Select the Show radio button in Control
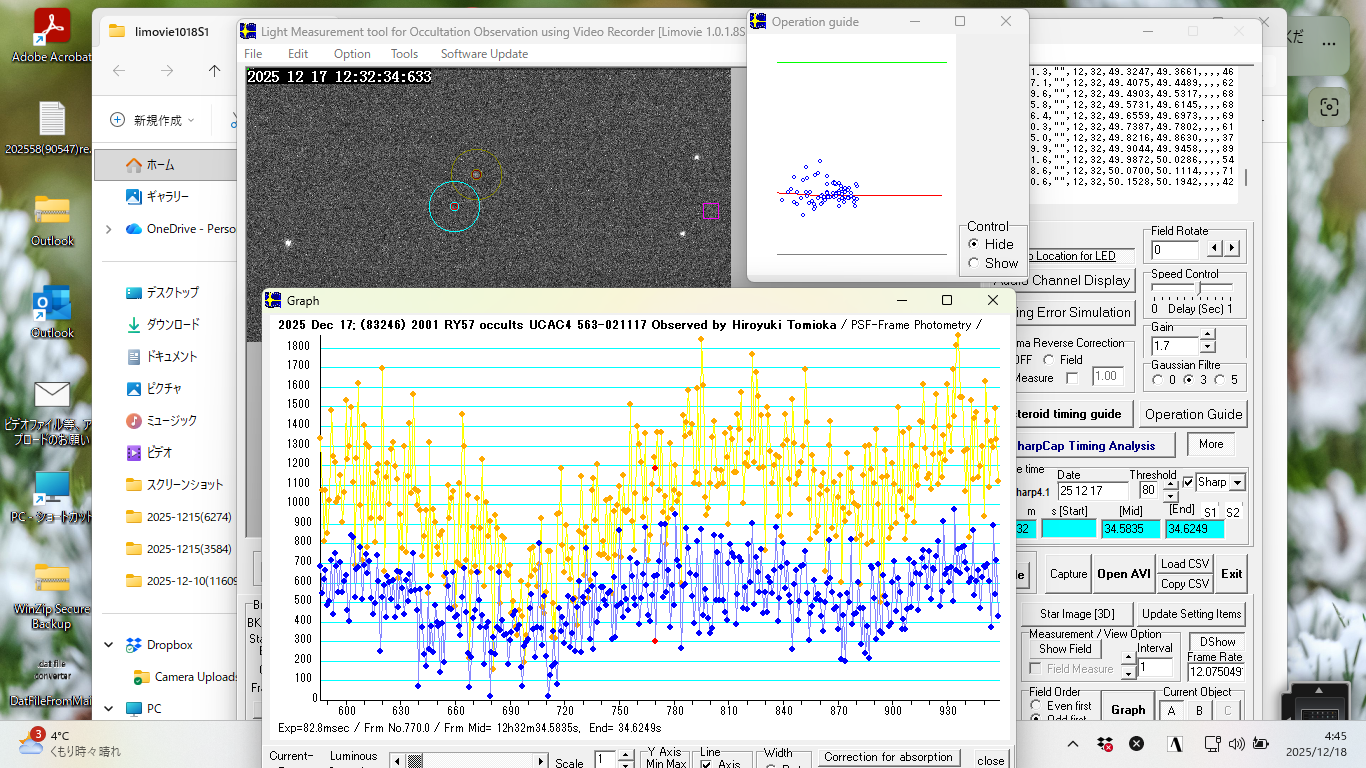 (x=974, y=263)
